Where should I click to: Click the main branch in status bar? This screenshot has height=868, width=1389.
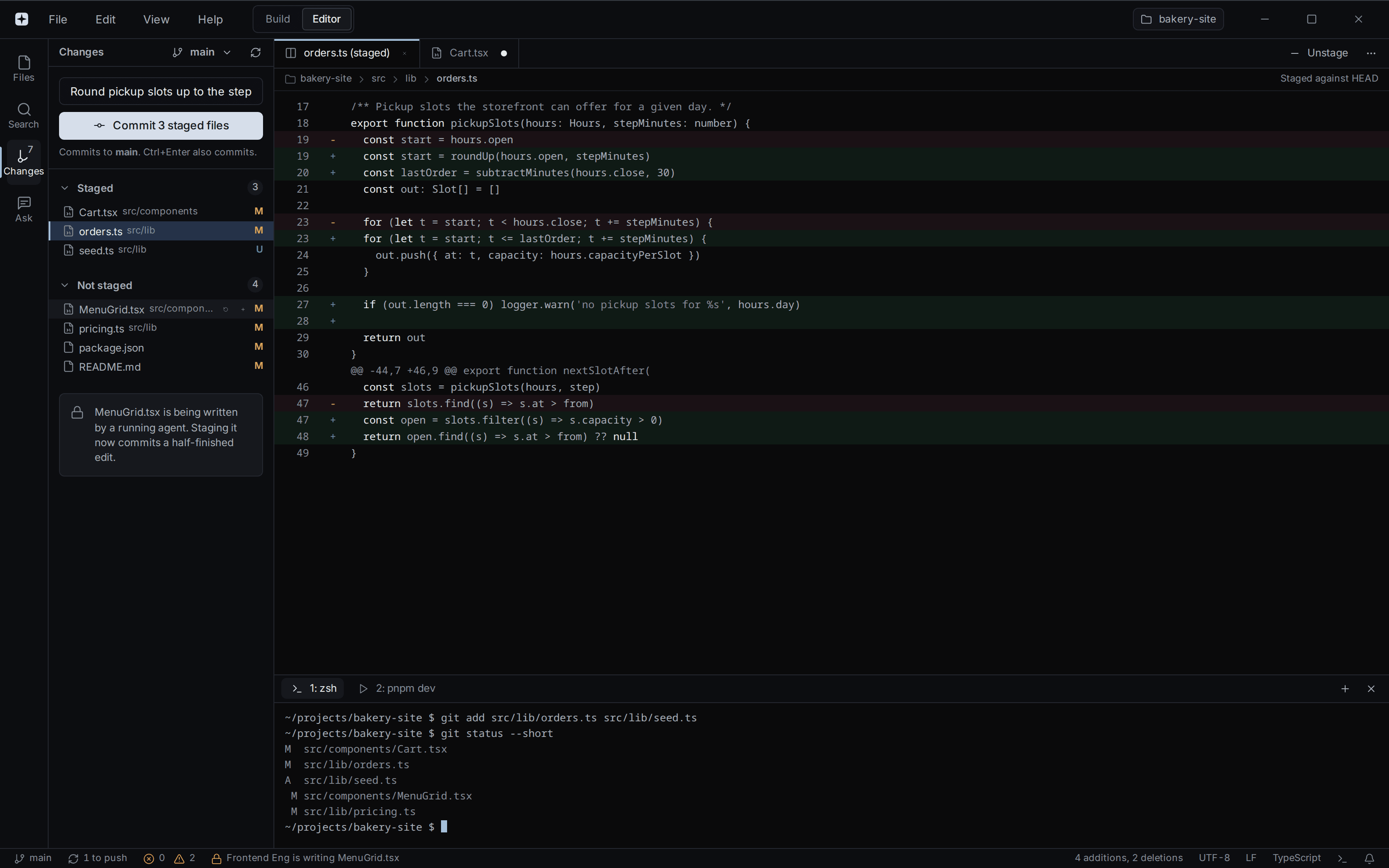(33, 858)
